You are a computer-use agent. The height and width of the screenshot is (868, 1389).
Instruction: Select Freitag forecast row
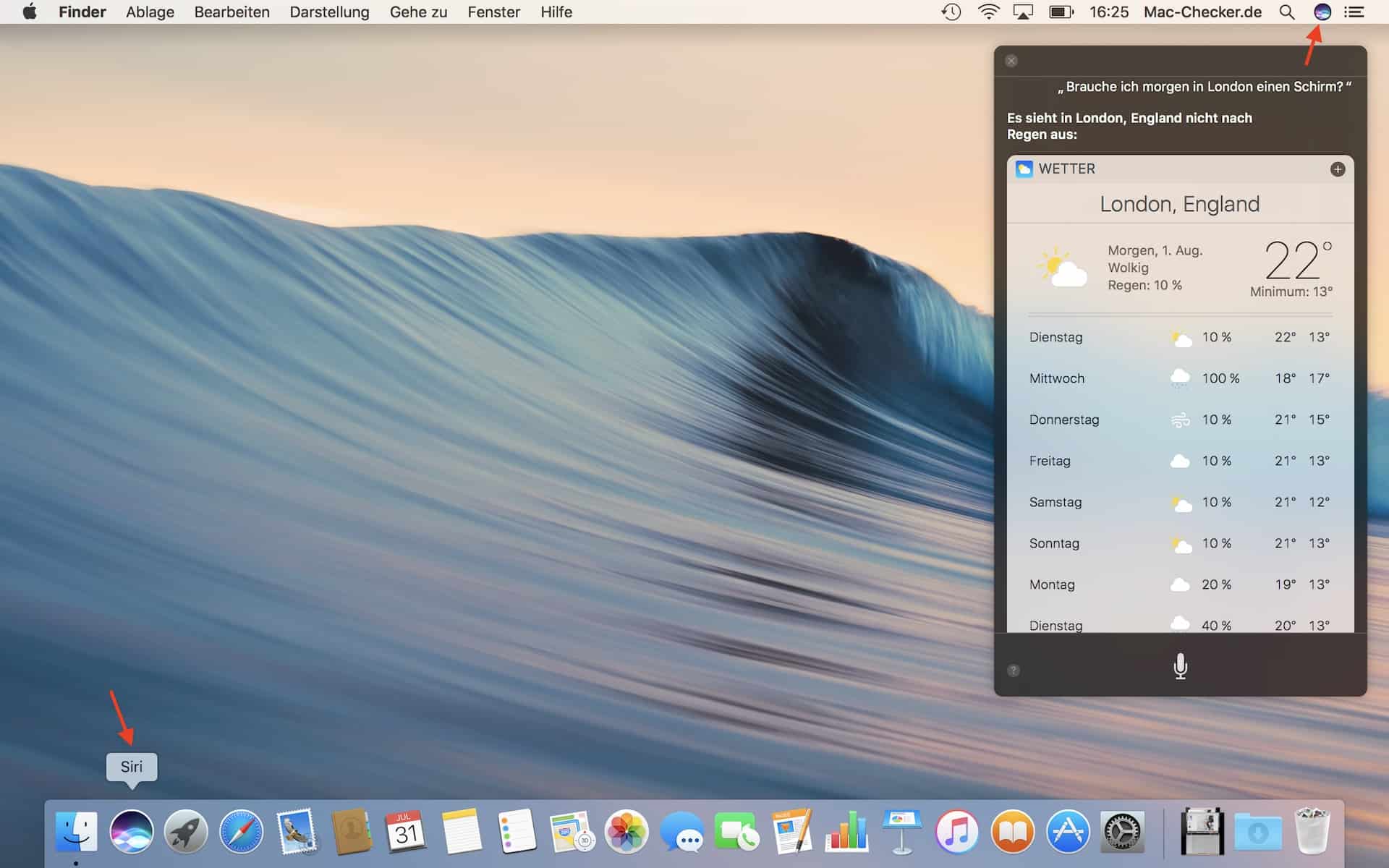click(1180, 461)
